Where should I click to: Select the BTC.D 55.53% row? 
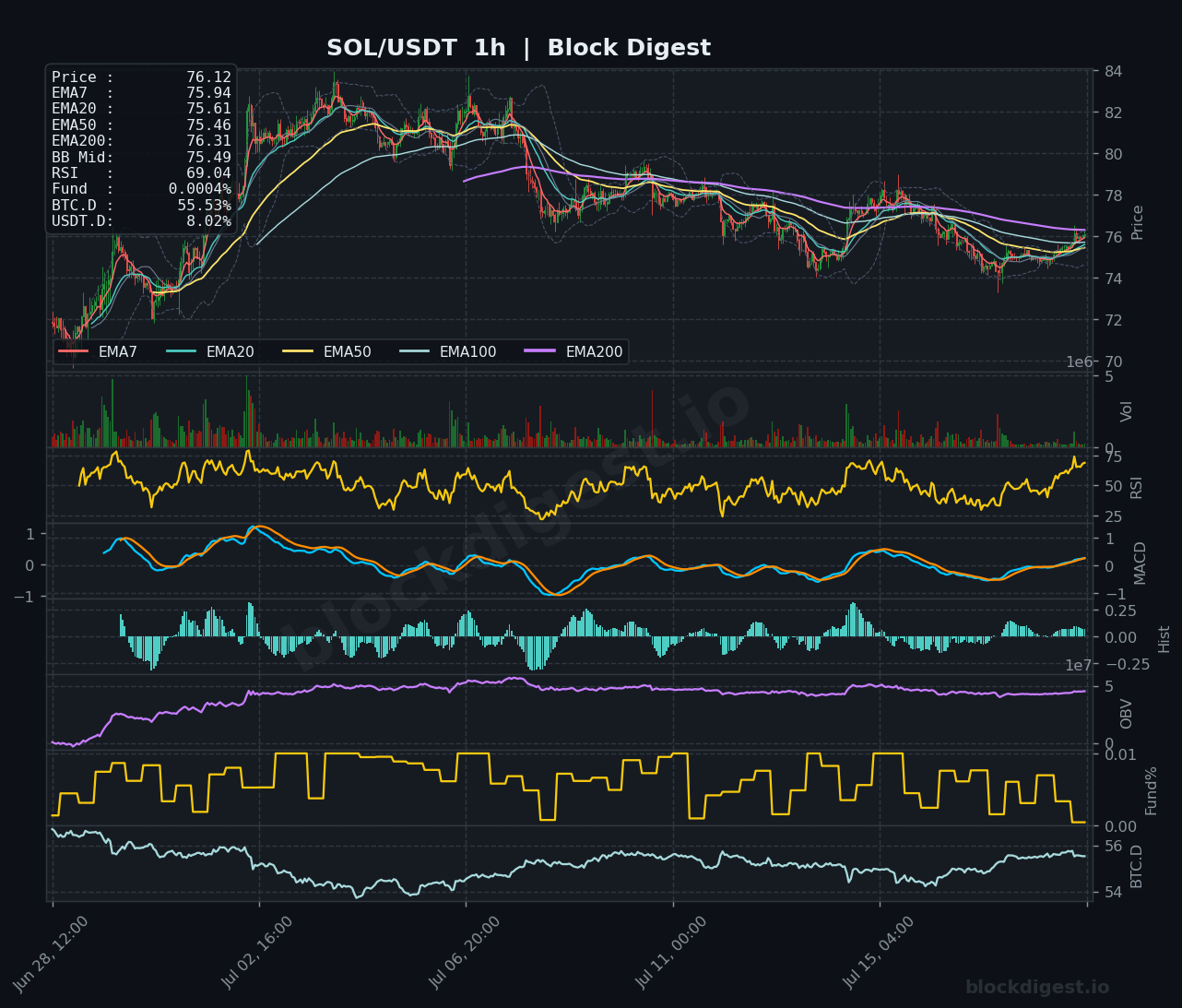(141, 205)
